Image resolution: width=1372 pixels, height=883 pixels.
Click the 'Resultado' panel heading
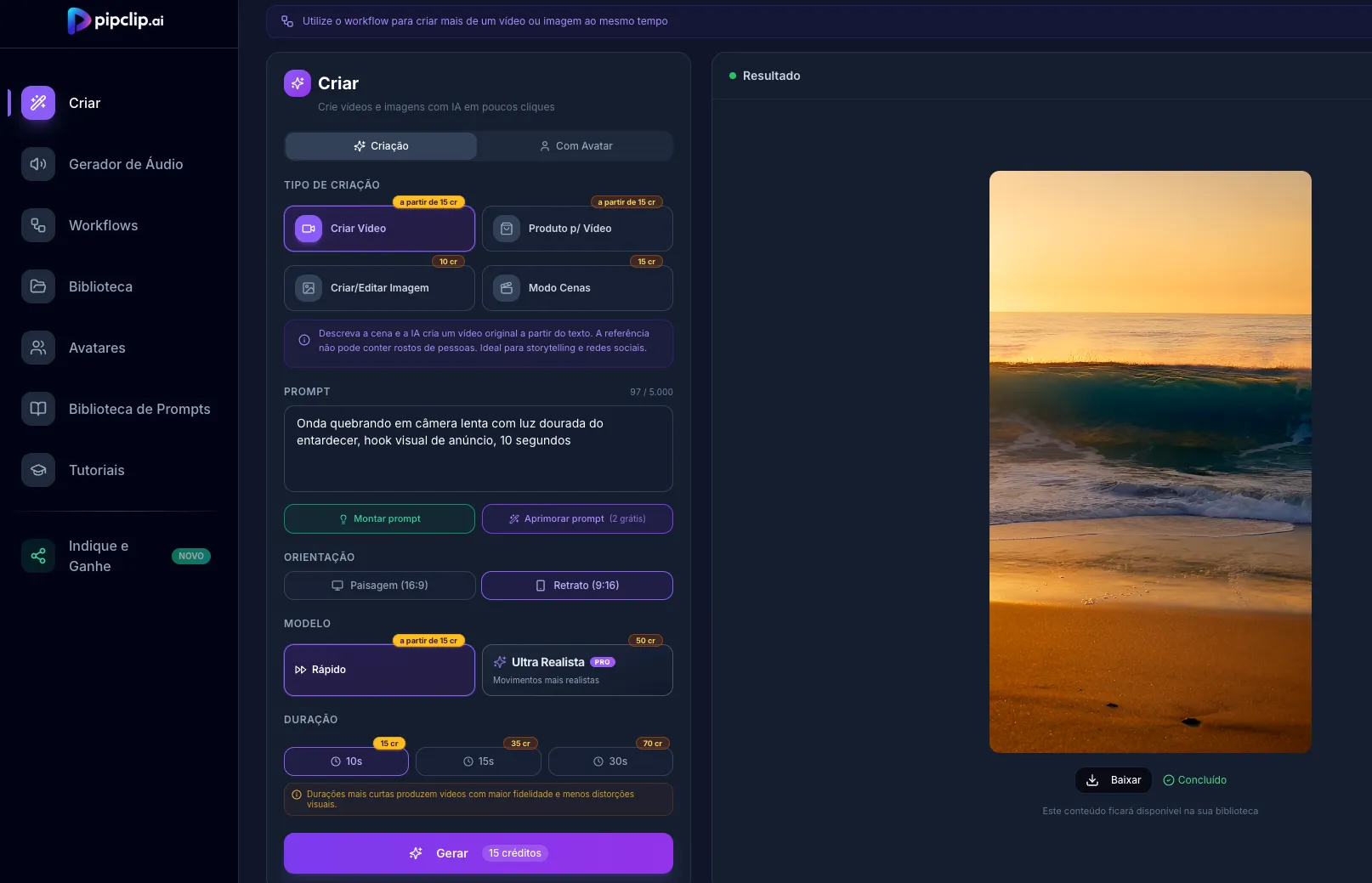click(771, 76)
